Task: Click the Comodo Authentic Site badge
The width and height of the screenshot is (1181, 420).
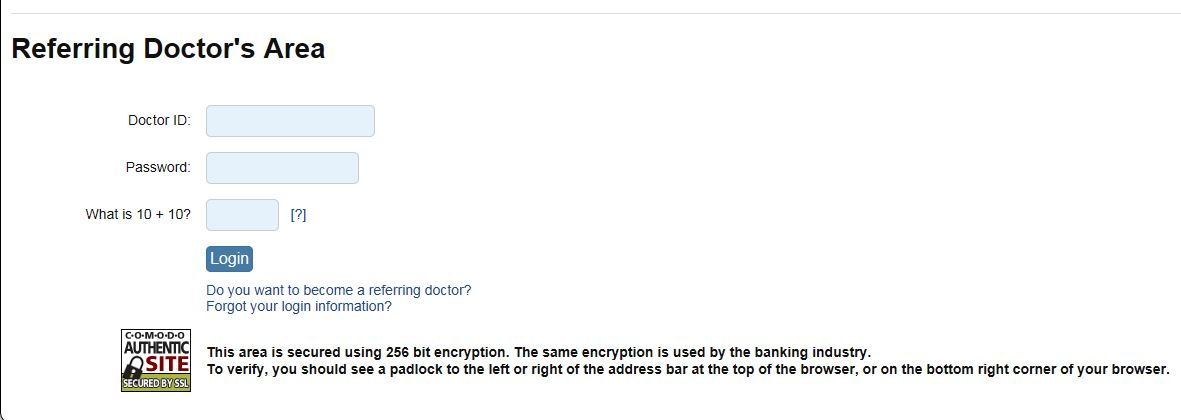Action: pyautogui.click(x=155, y=360)
